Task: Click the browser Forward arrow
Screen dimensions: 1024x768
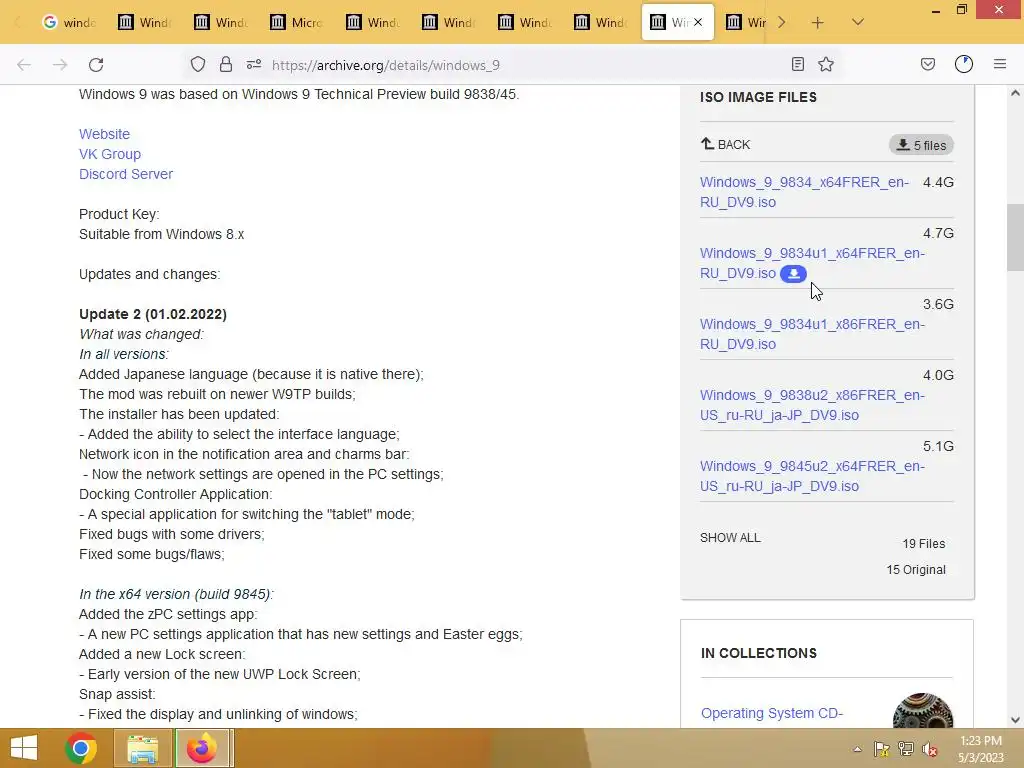Action: 60,65
